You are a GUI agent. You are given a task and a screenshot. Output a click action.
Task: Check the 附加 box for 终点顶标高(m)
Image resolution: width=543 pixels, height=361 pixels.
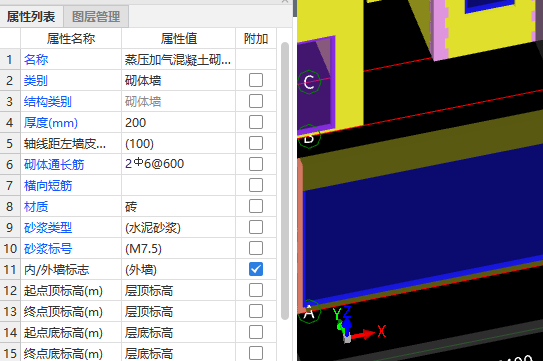pos(256,311)
